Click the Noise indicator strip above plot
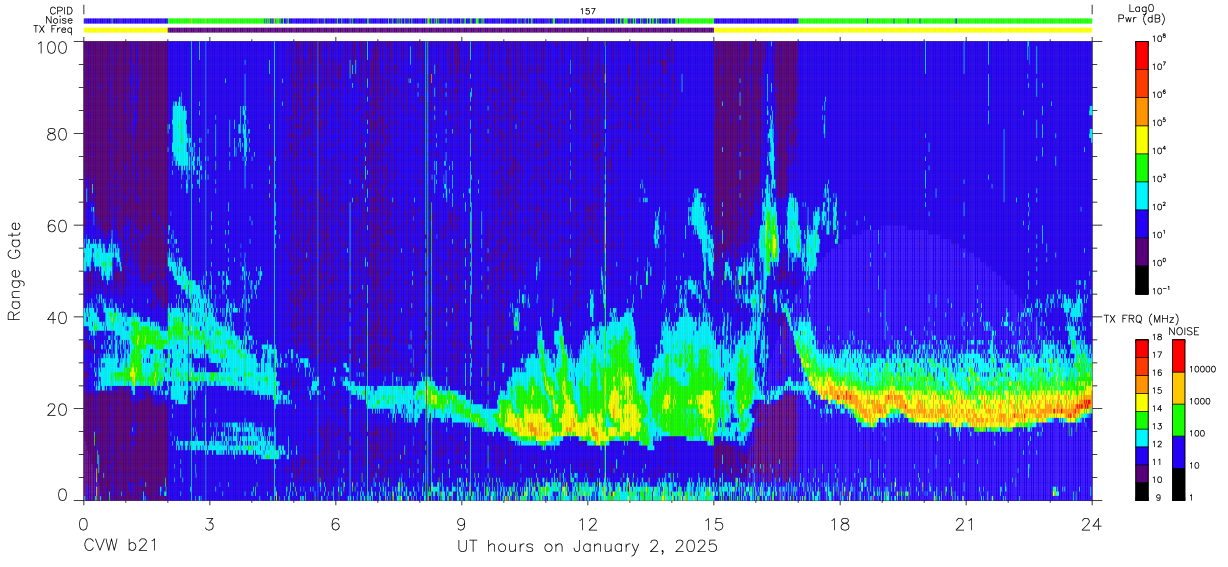The image size is (1228, 567). (587, 20)
